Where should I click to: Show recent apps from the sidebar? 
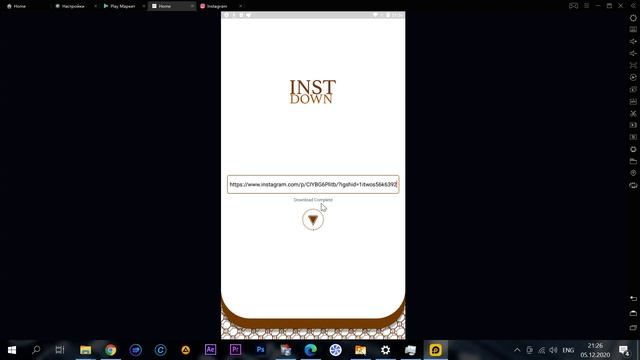click(633, 328)
